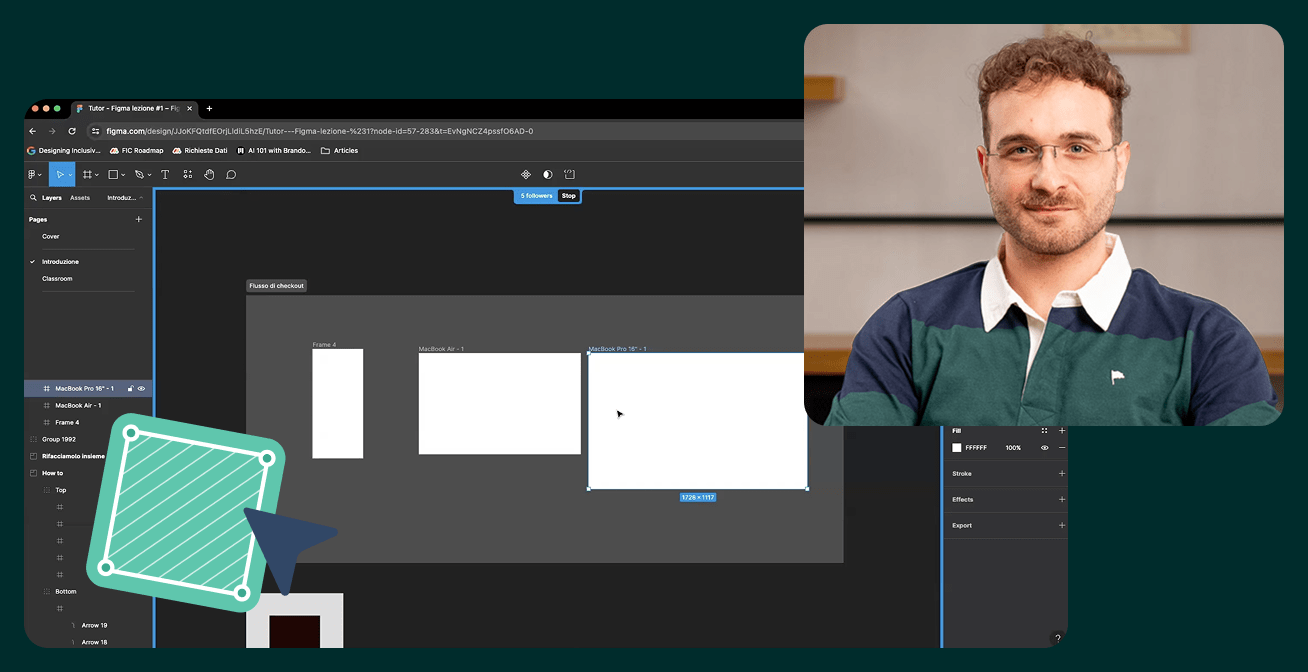This screenshot has height=672, width=1308.
Task: Click the create component icon
Action: click(x=526, y=175)
